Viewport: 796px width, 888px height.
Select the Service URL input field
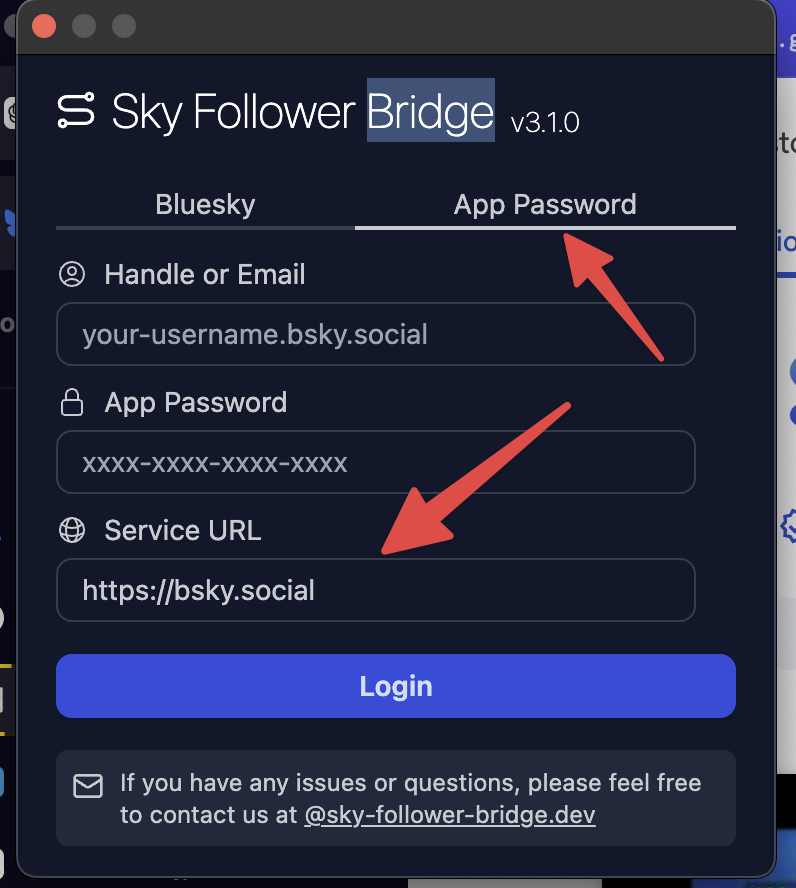coord(376,590)
